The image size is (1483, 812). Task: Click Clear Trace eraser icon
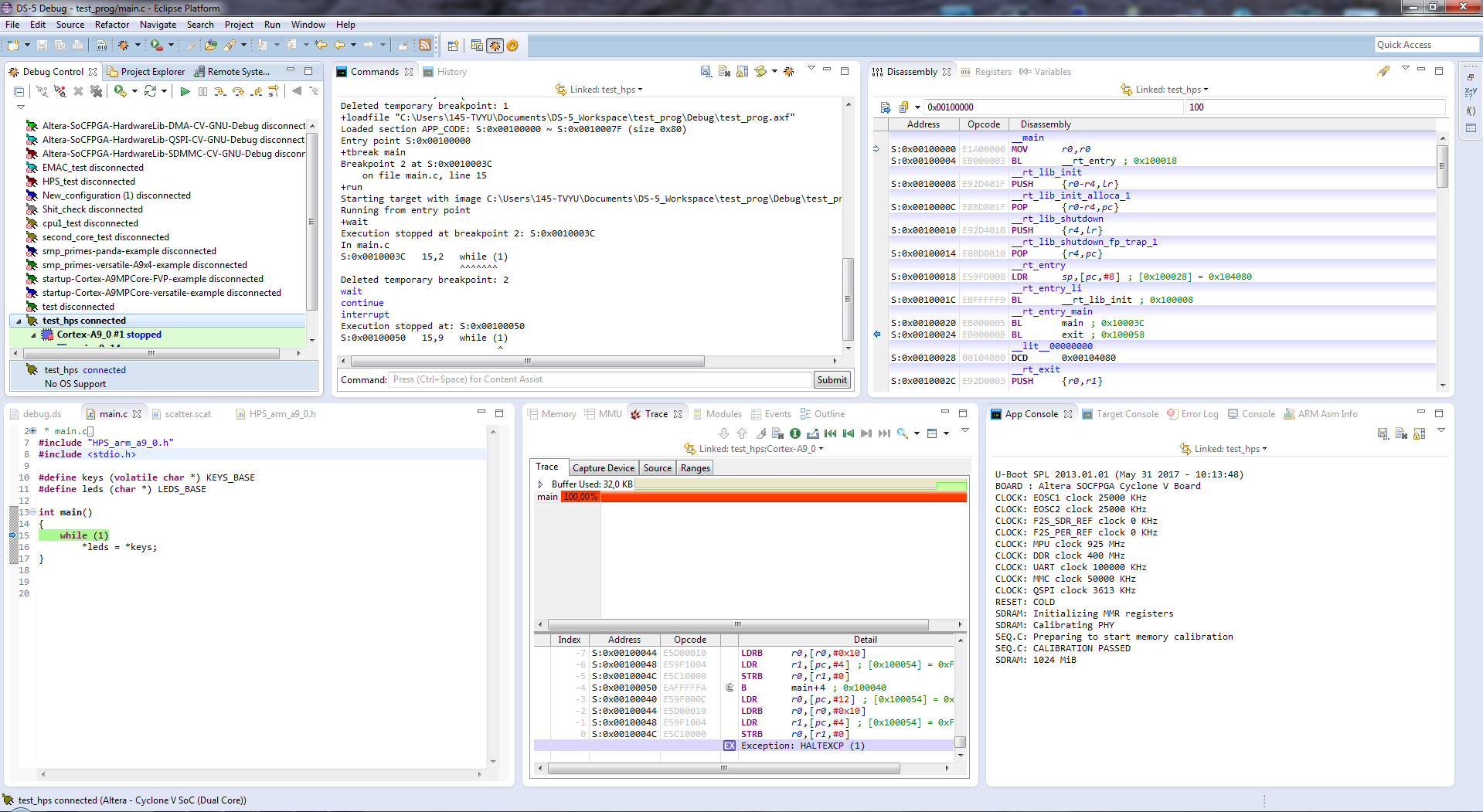760,433
